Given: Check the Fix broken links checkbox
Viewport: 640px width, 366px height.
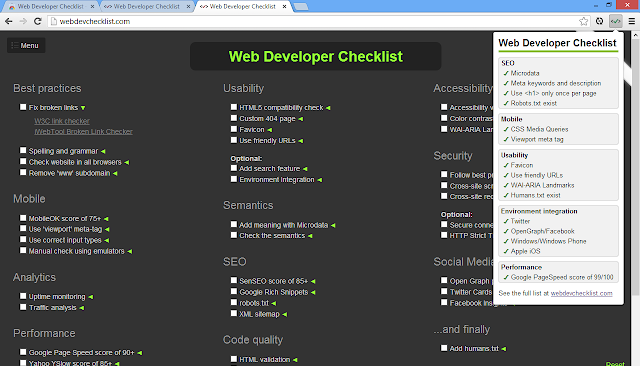Looking at the screenshot, I should [23, 107].
